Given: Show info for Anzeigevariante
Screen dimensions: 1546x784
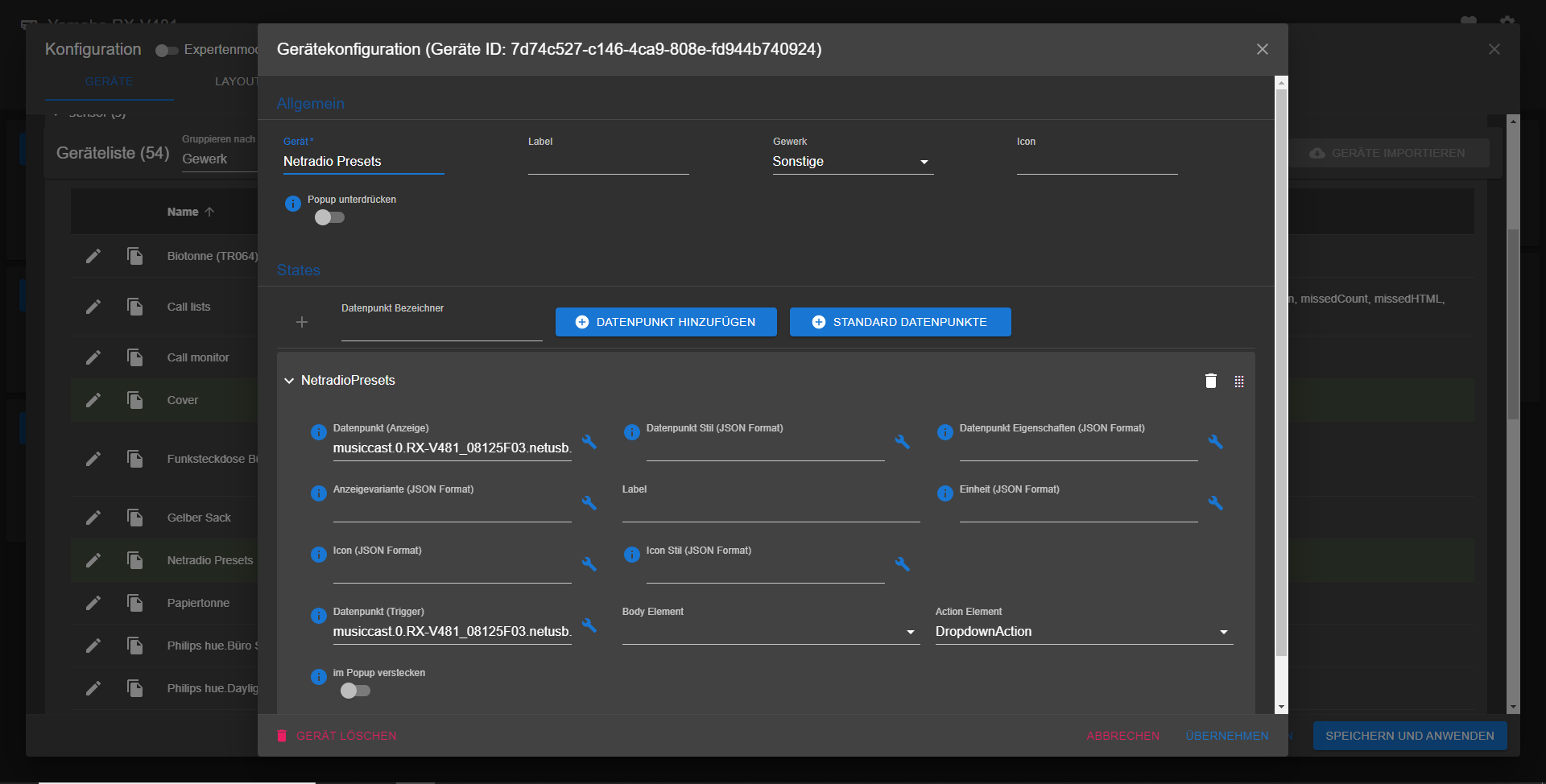Looking at the screenshot, I should point(319,493).
